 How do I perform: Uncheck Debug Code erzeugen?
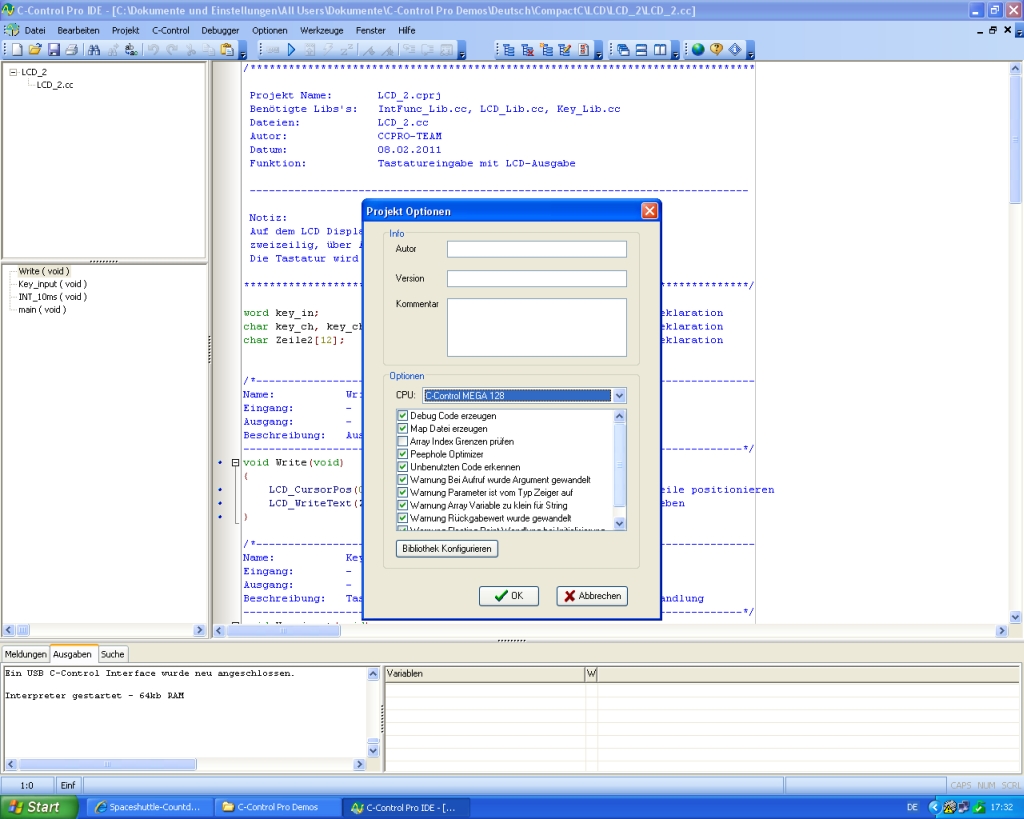(403, 415)
